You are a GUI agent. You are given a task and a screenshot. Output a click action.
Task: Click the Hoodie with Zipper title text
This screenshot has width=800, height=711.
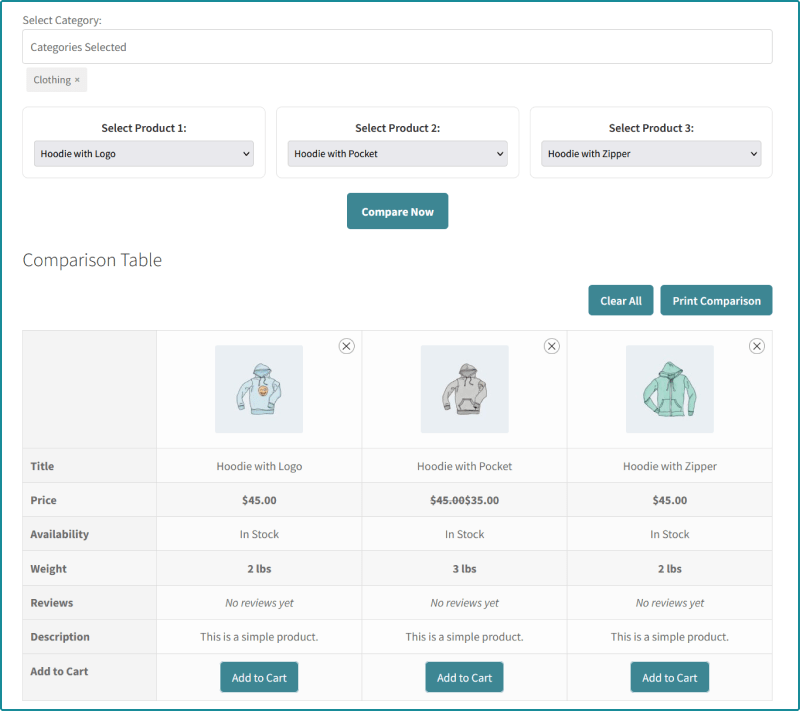coord(670,466)
